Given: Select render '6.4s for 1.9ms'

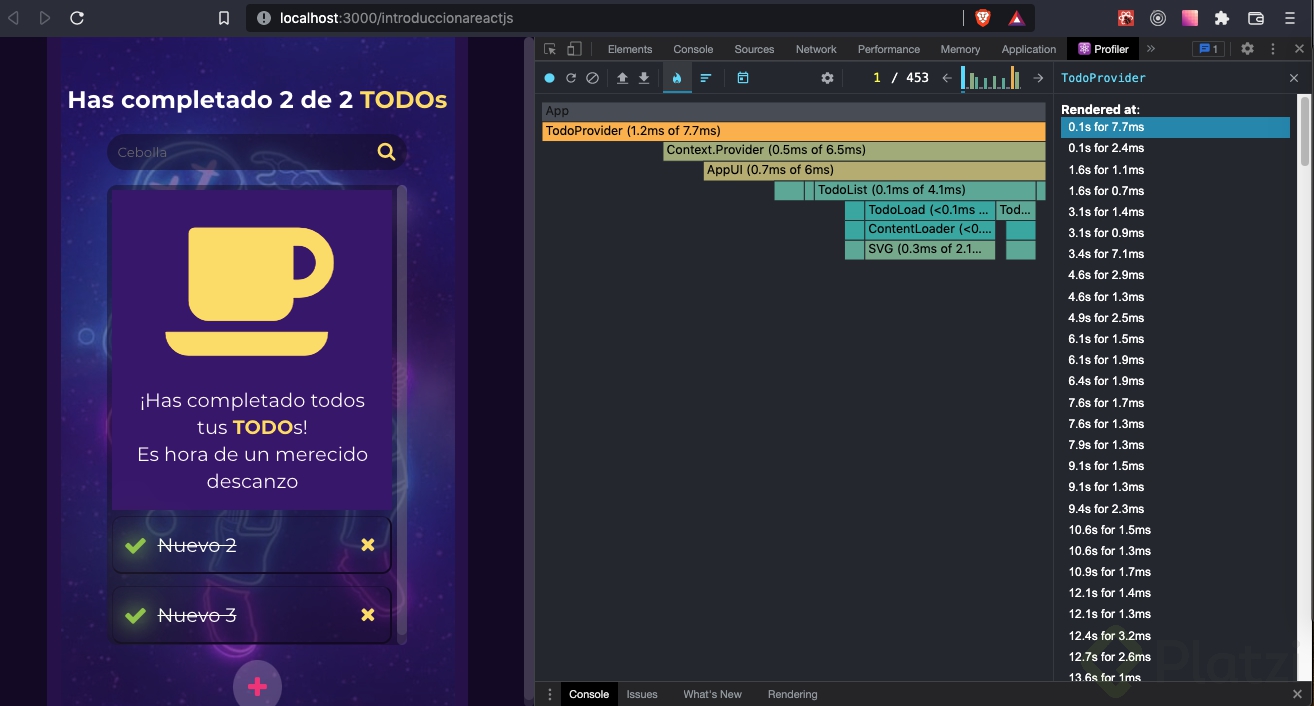Looking at the screenshot, I should pos(1175,381).
